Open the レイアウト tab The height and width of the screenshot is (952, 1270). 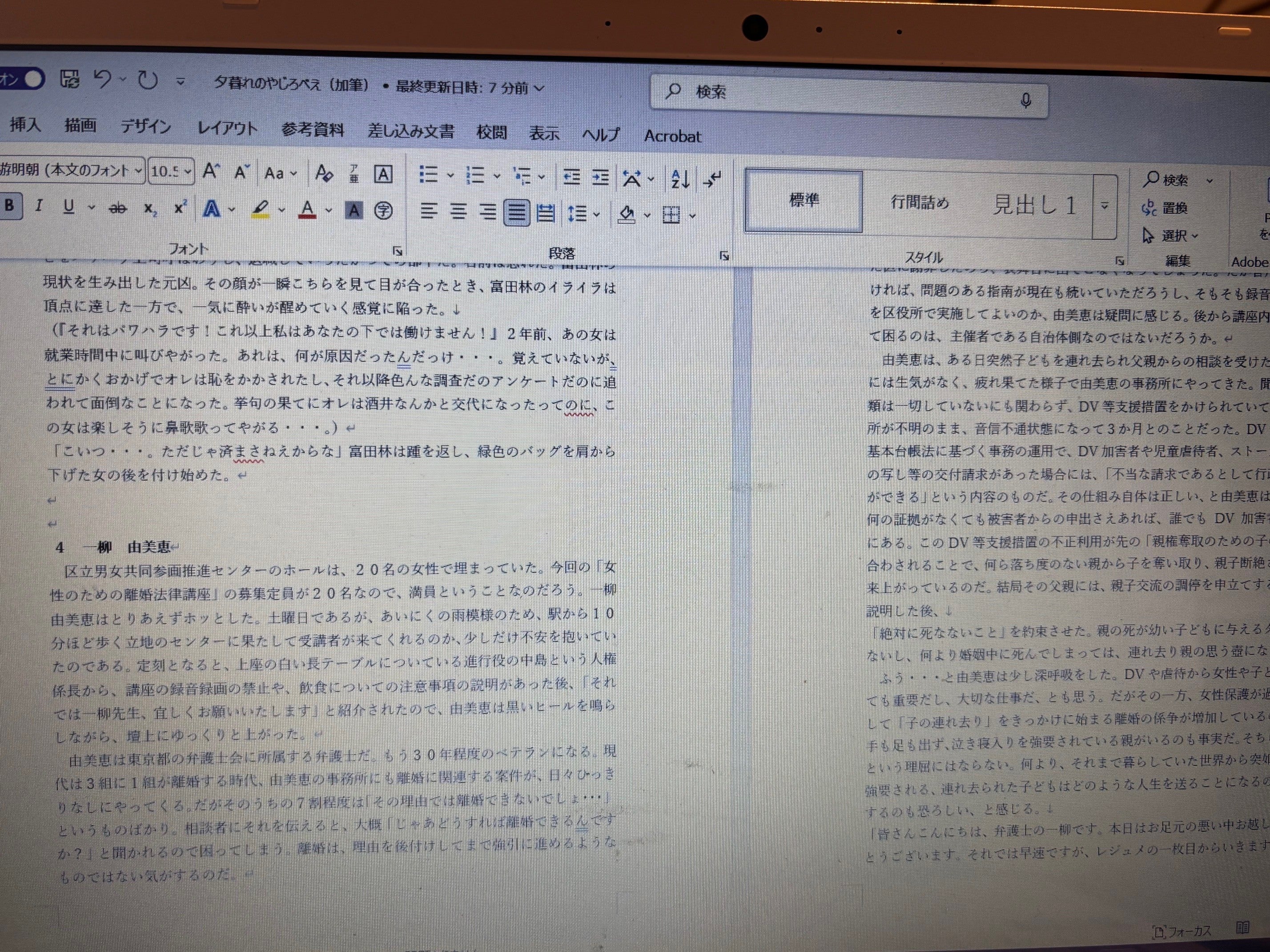point(227,128)
